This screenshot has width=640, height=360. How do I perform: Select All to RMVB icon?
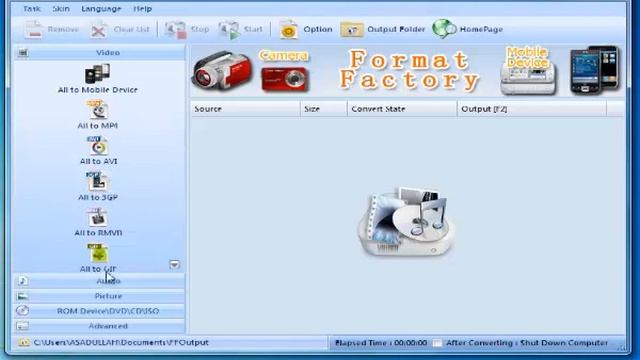coord(98,217)
